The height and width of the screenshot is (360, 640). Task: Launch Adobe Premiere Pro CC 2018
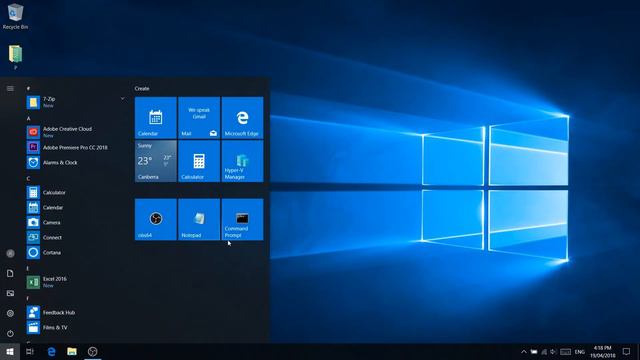(x=76, y=147)
